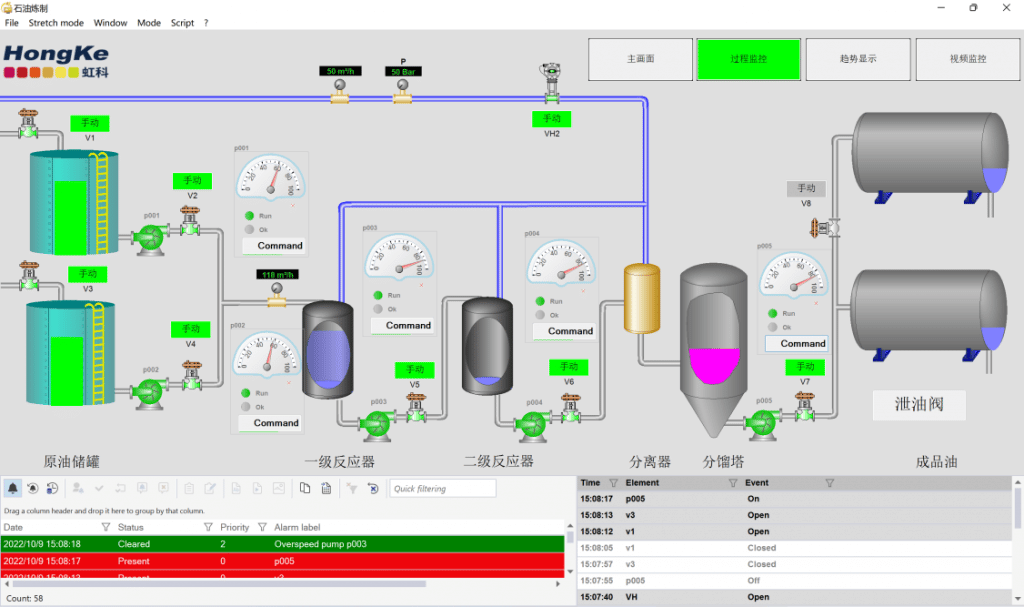Screen dimensions: 1024x607
Task: Select the alarm bell view icon
Action: pyautogui.click(x=13, y=488)
